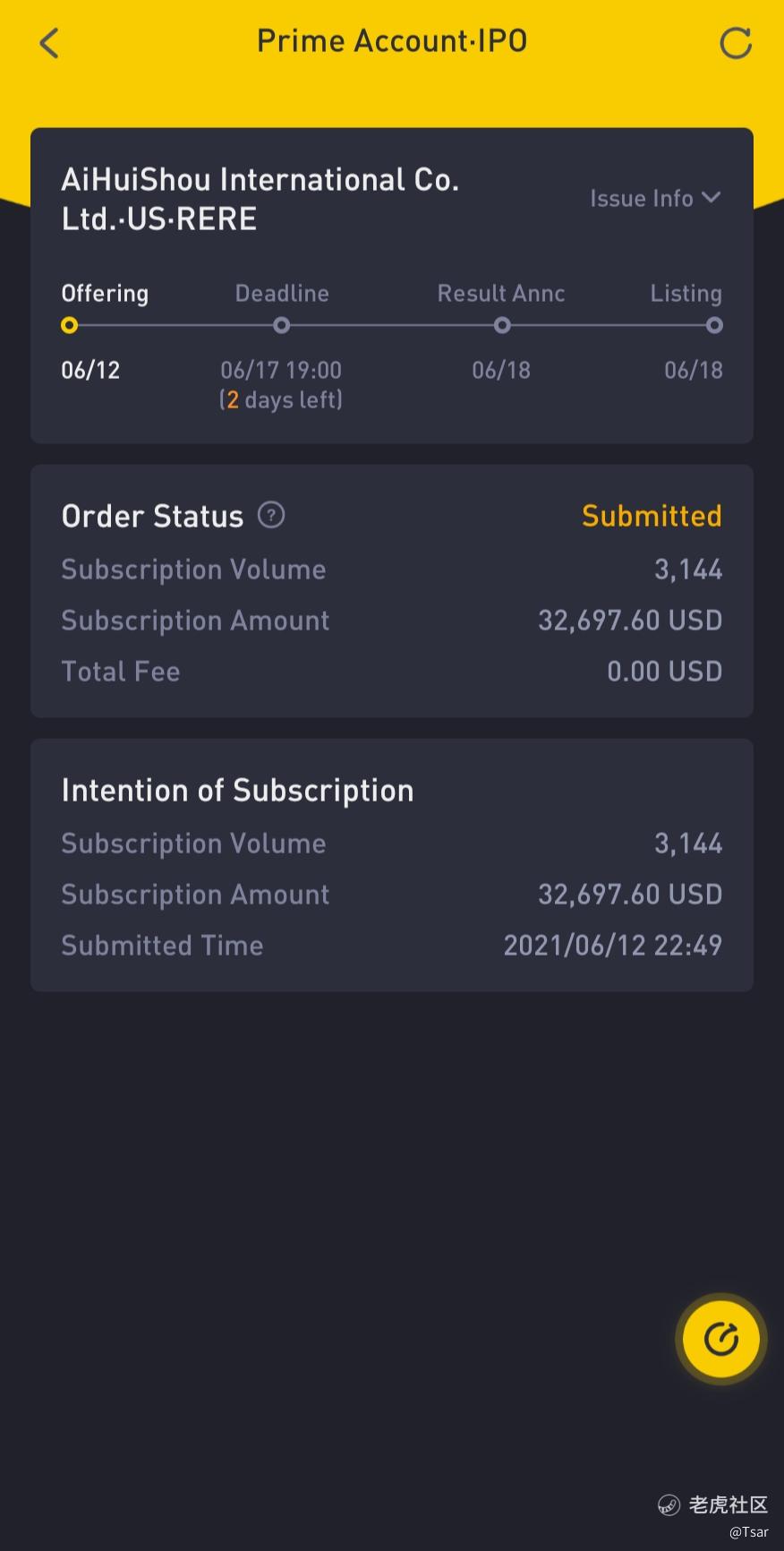Expand the Issue Info chevron

712,197
